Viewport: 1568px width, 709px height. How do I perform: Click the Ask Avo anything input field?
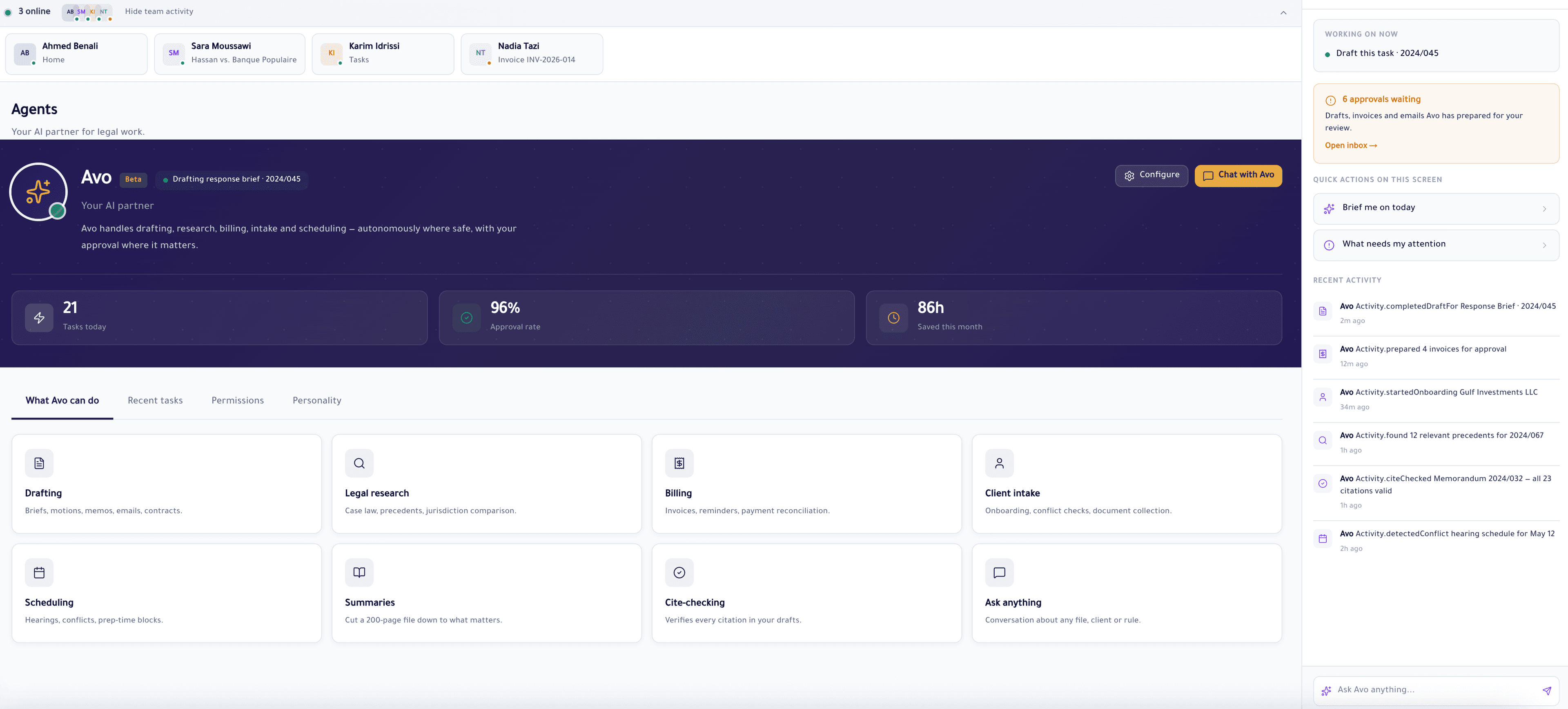1436,691
